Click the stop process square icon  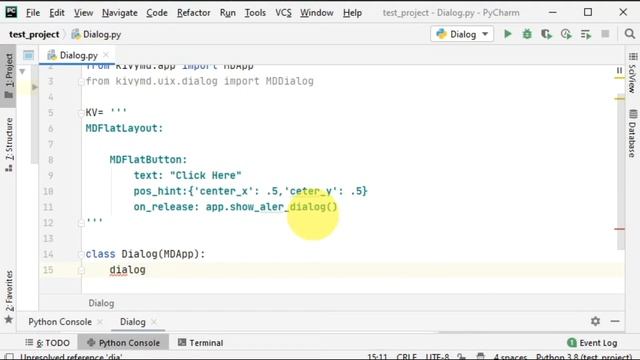(x=605, y=34)
